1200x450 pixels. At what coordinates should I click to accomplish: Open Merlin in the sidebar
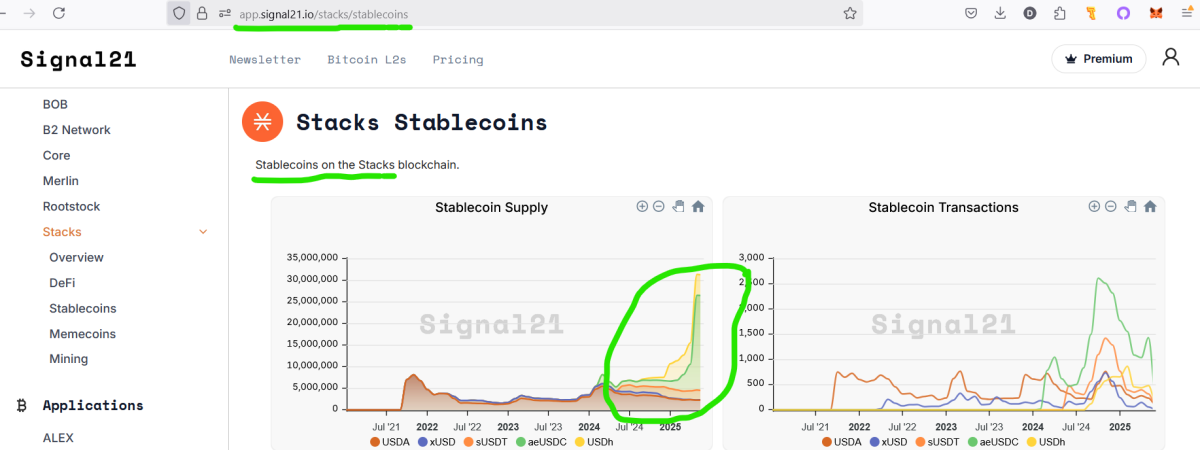[x=61, y=181]
